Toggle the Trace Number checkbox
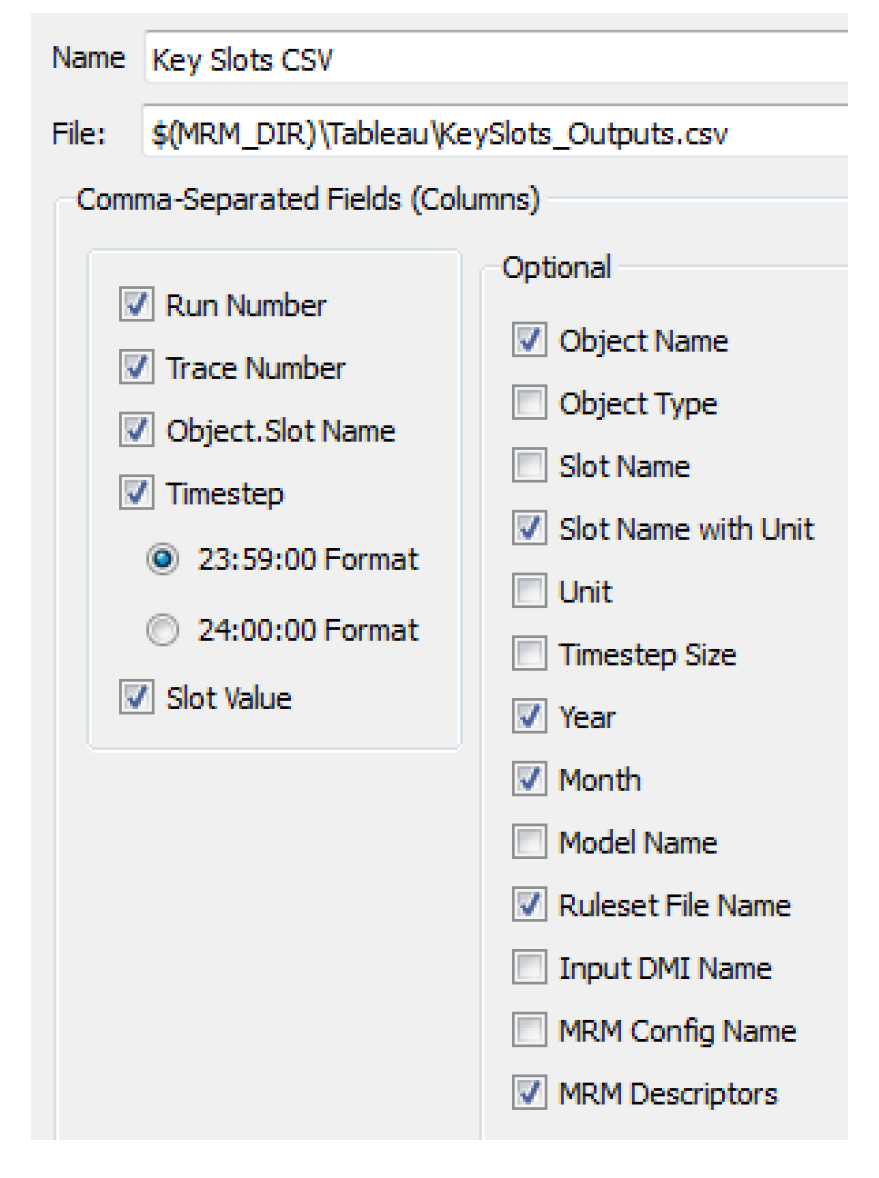 point(136,369)
